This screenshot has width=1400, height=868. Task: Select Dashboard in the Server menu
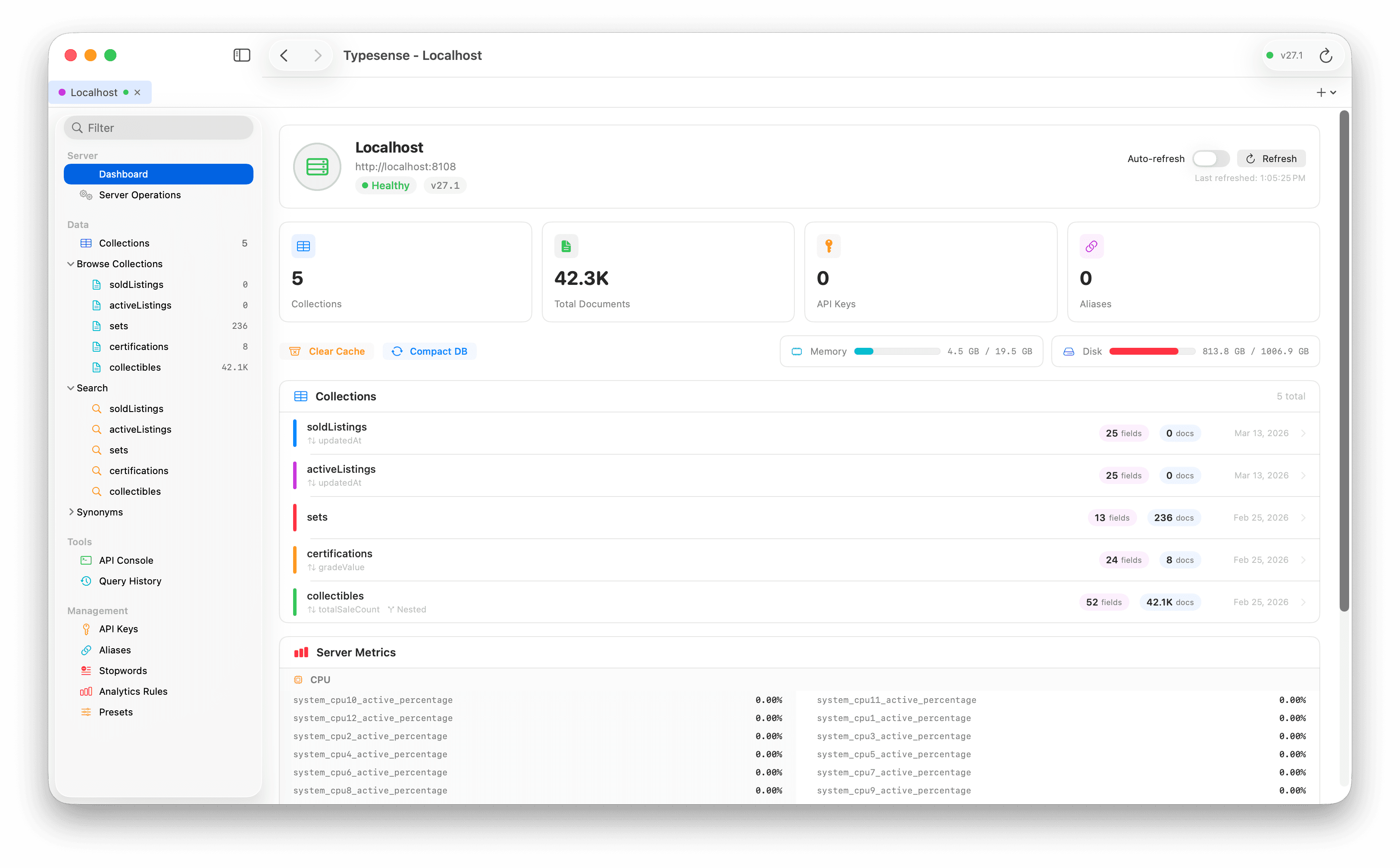tap(159, 174)
